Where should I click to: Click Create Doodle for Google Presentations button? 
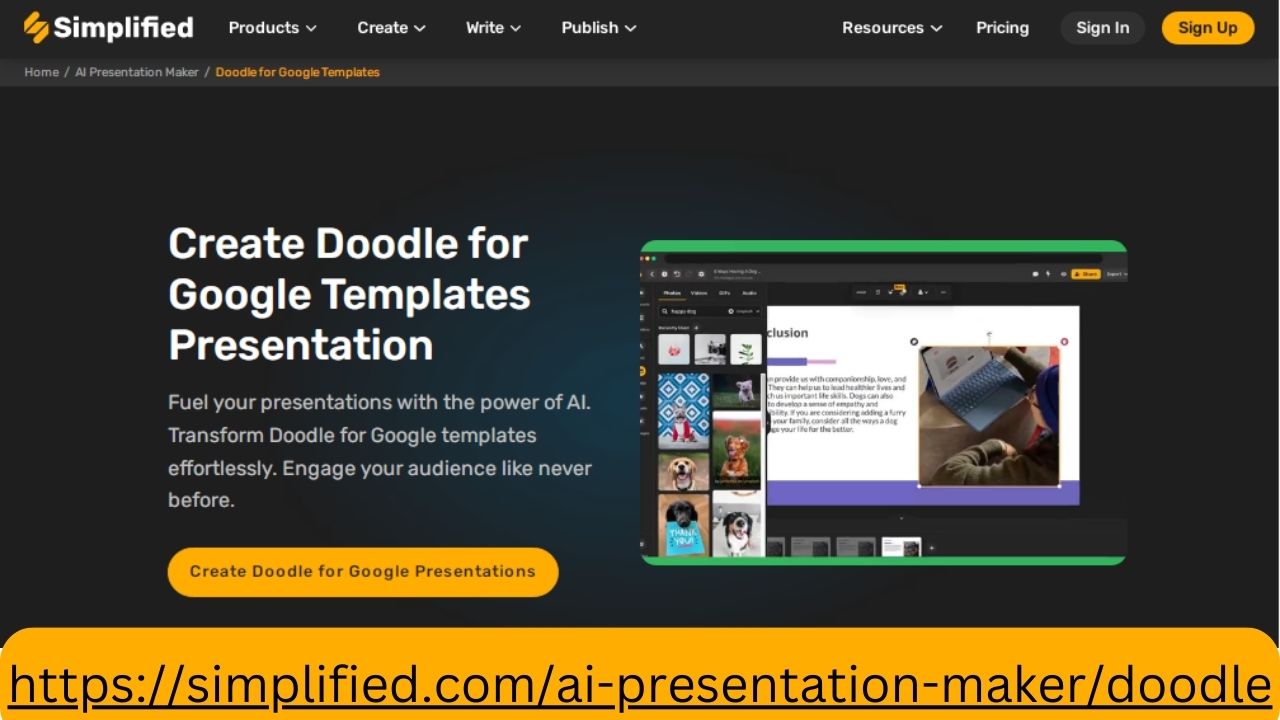click(x=363, y=572)
